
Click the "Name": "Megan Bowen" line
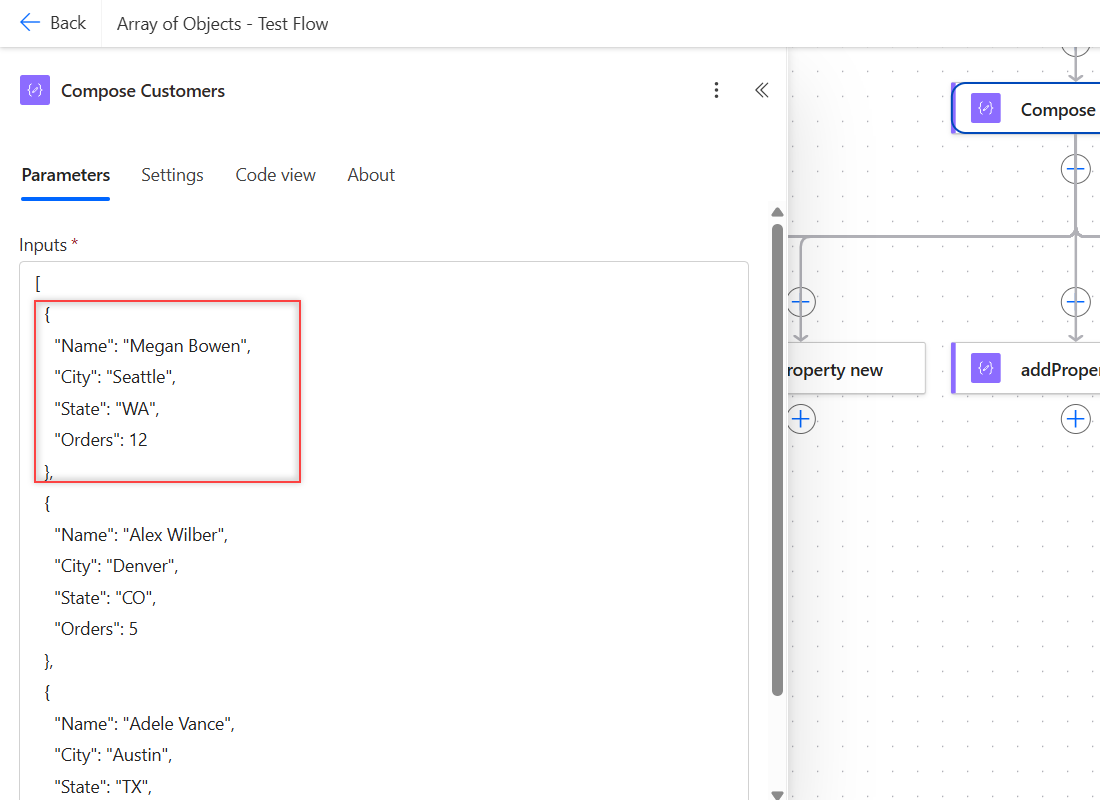point(152,346)
